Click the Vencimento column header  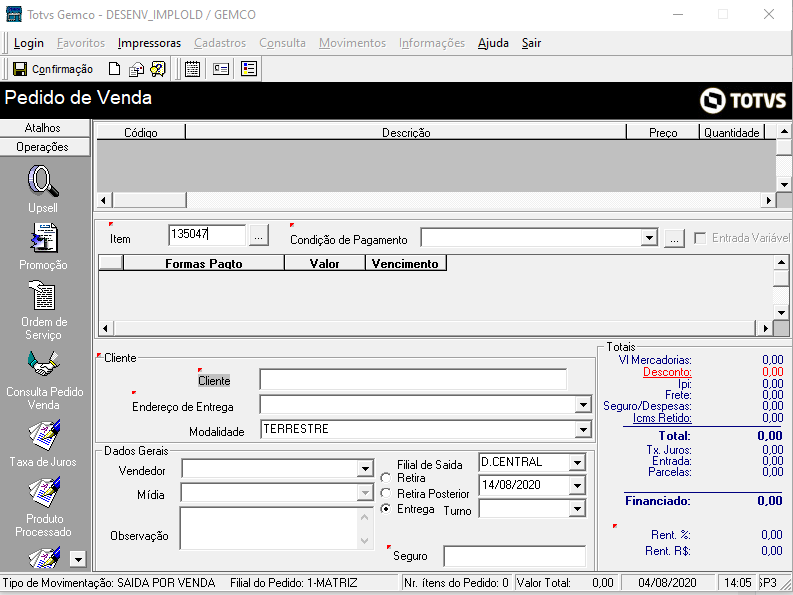406,263
